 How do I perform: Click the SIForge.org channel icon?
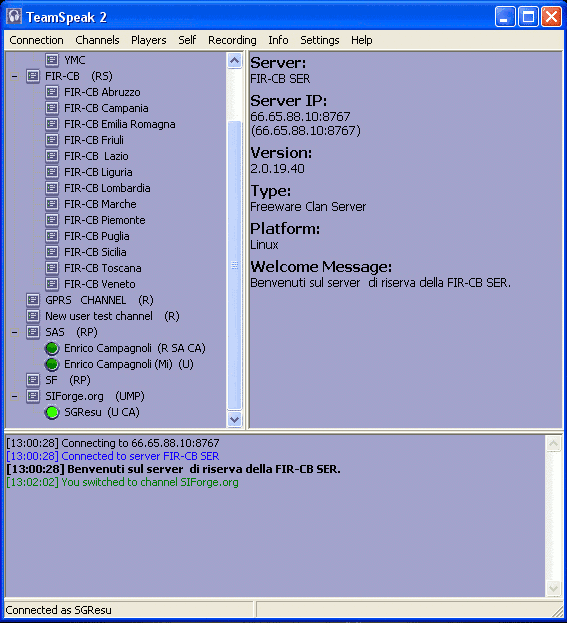coord(33,396)
